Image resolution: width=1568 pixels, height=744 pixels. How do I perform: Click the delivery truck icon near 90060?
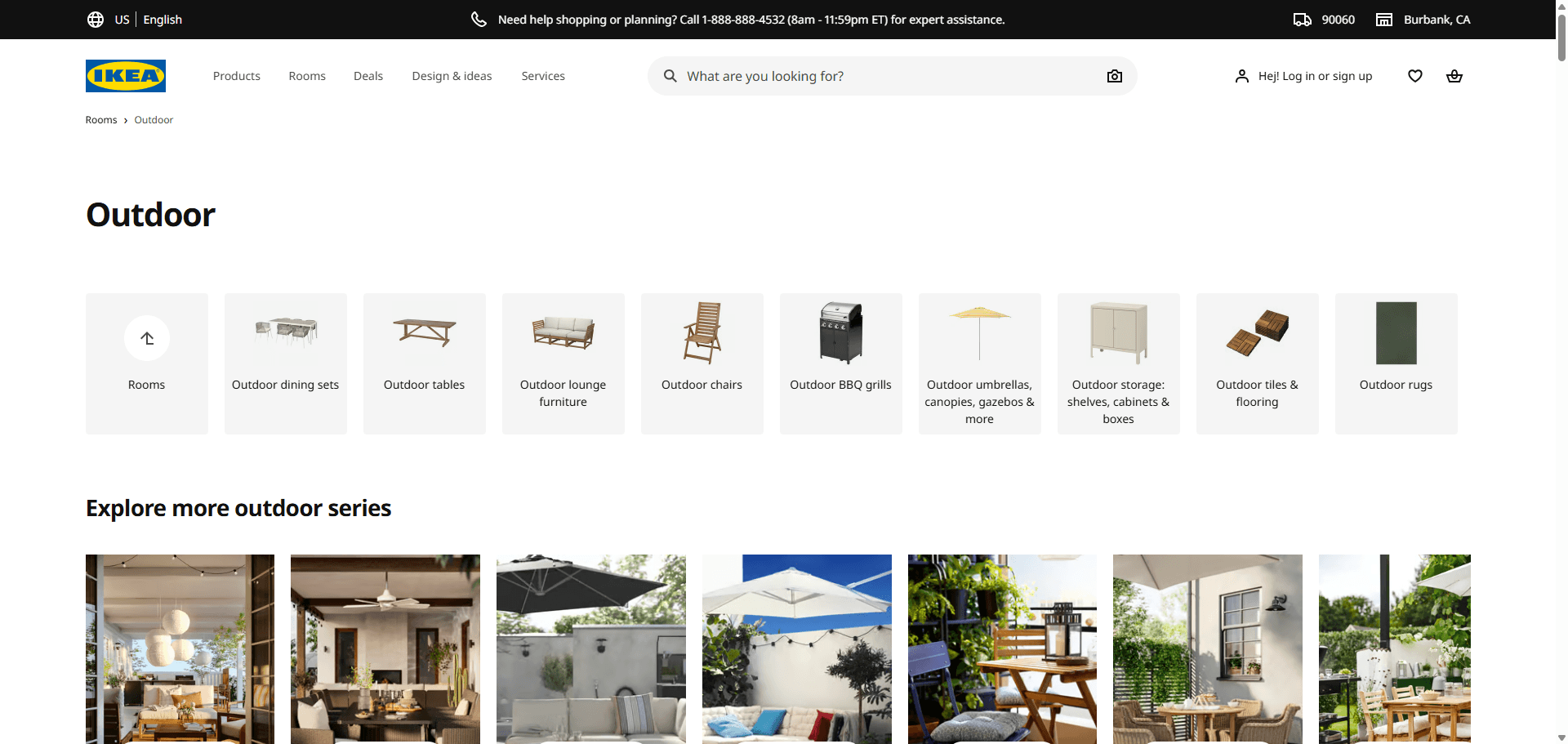(x=1303, y=19)
